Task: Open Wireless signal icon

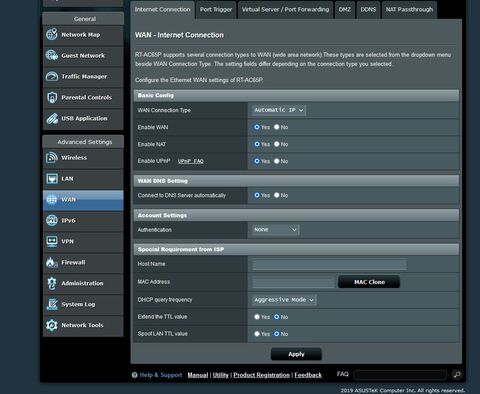Action: click(52, 158)
